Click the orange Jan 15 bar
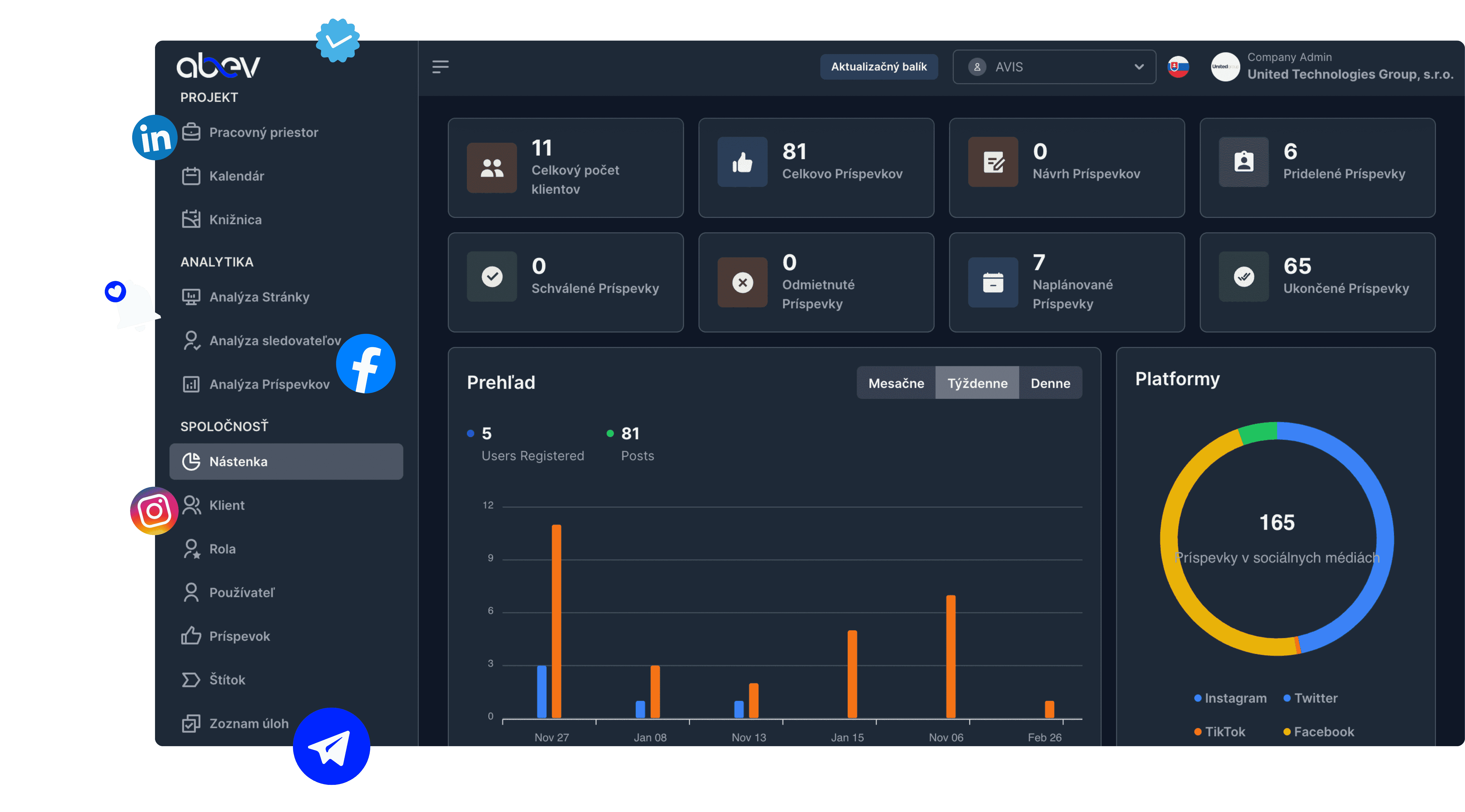Viewport: 1465px width, 812px height. click(852, 674)
